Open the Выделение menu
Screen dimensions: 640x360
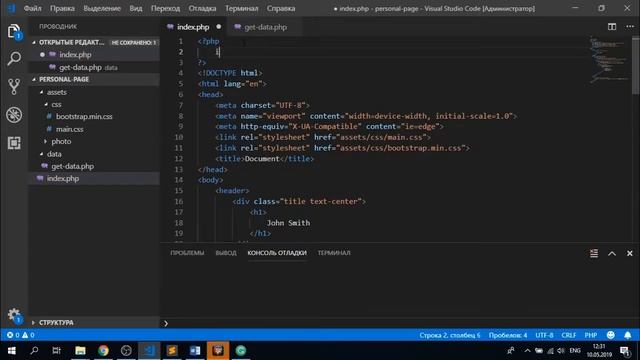tap(102, 8)
